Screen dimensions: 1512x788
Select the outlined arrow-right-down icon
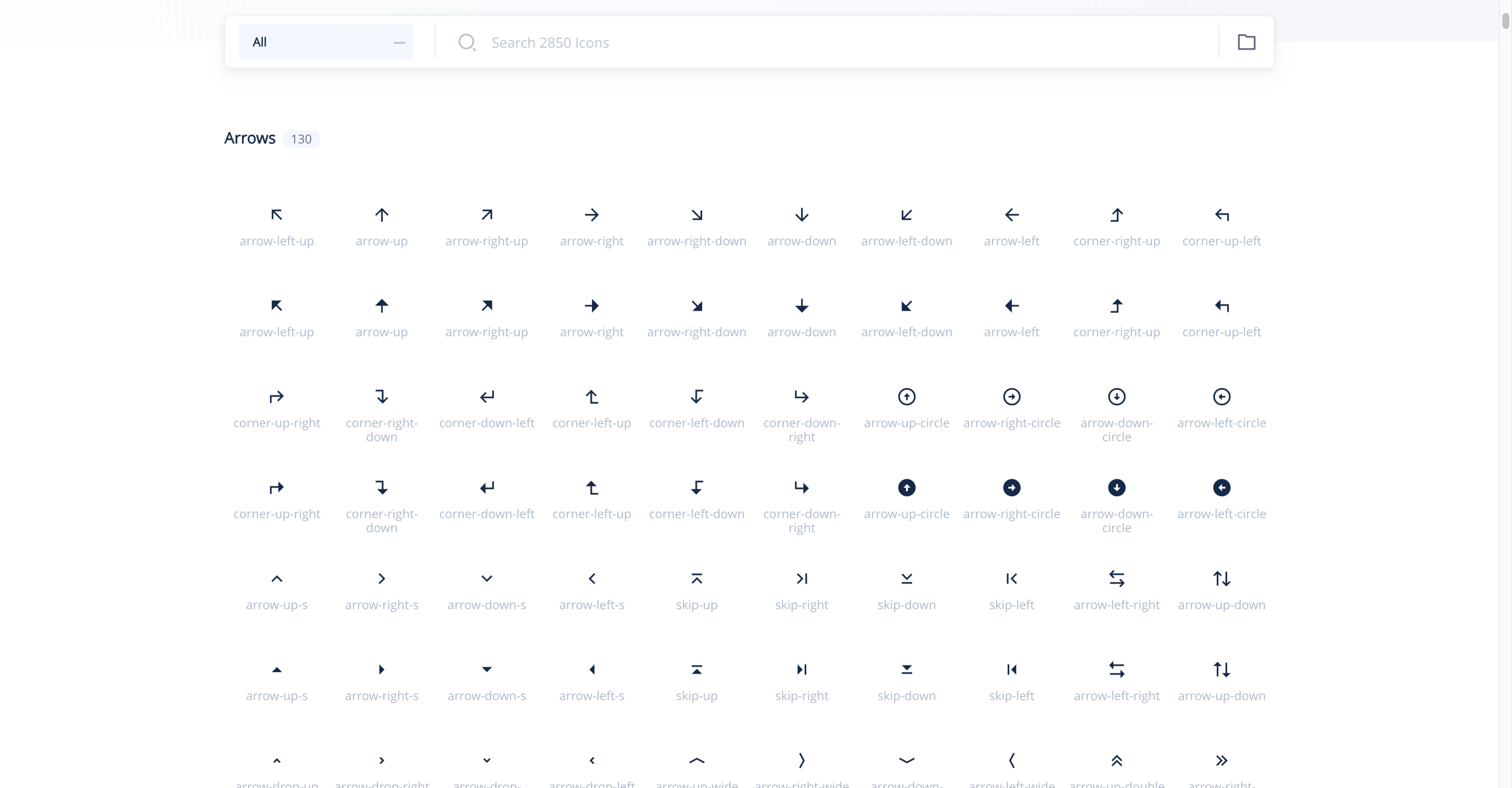(x=697, y=215)
